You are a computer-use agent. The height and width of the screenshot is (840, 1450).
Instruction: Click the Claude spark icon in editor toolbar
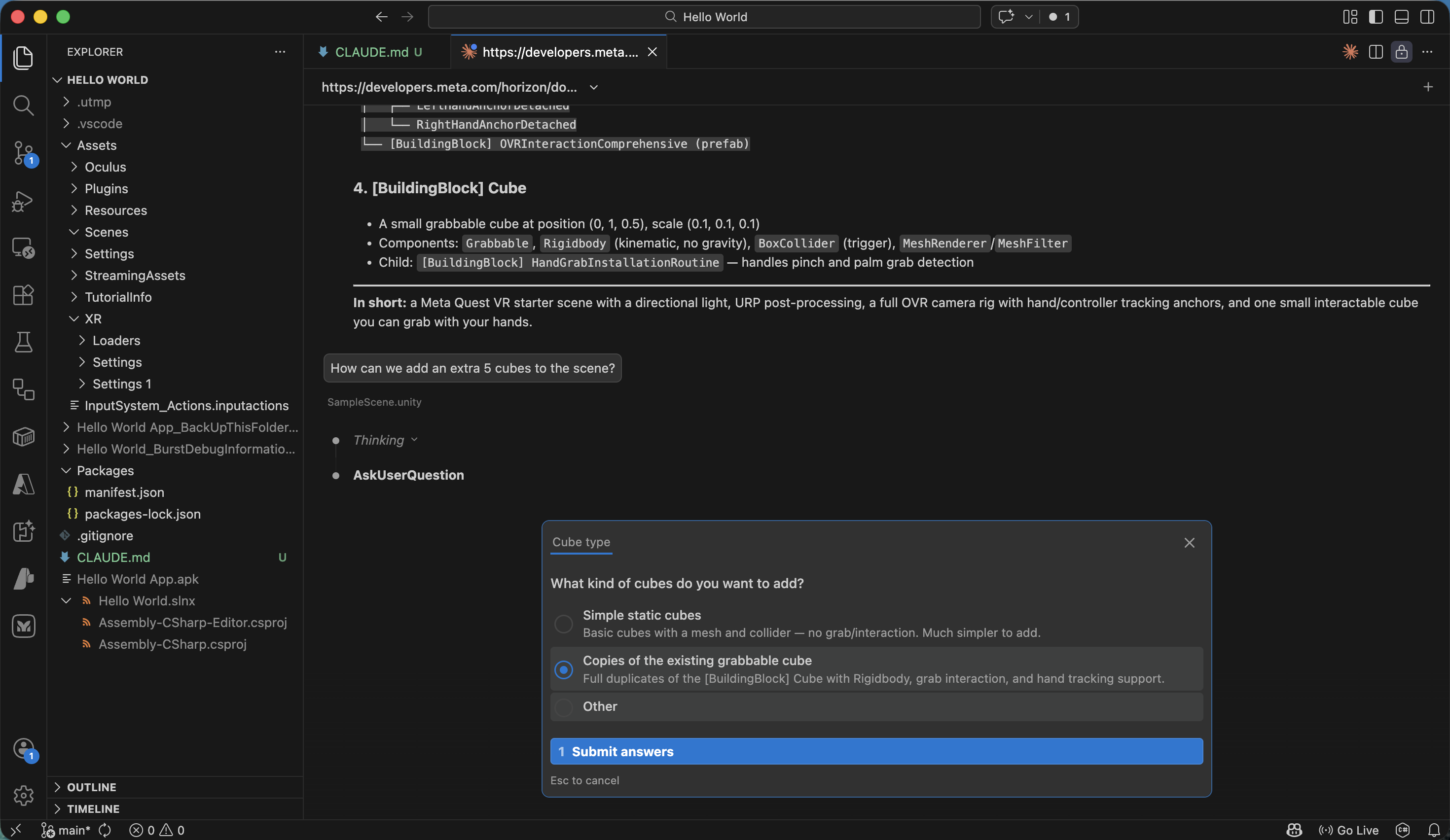coord(1350,52)
